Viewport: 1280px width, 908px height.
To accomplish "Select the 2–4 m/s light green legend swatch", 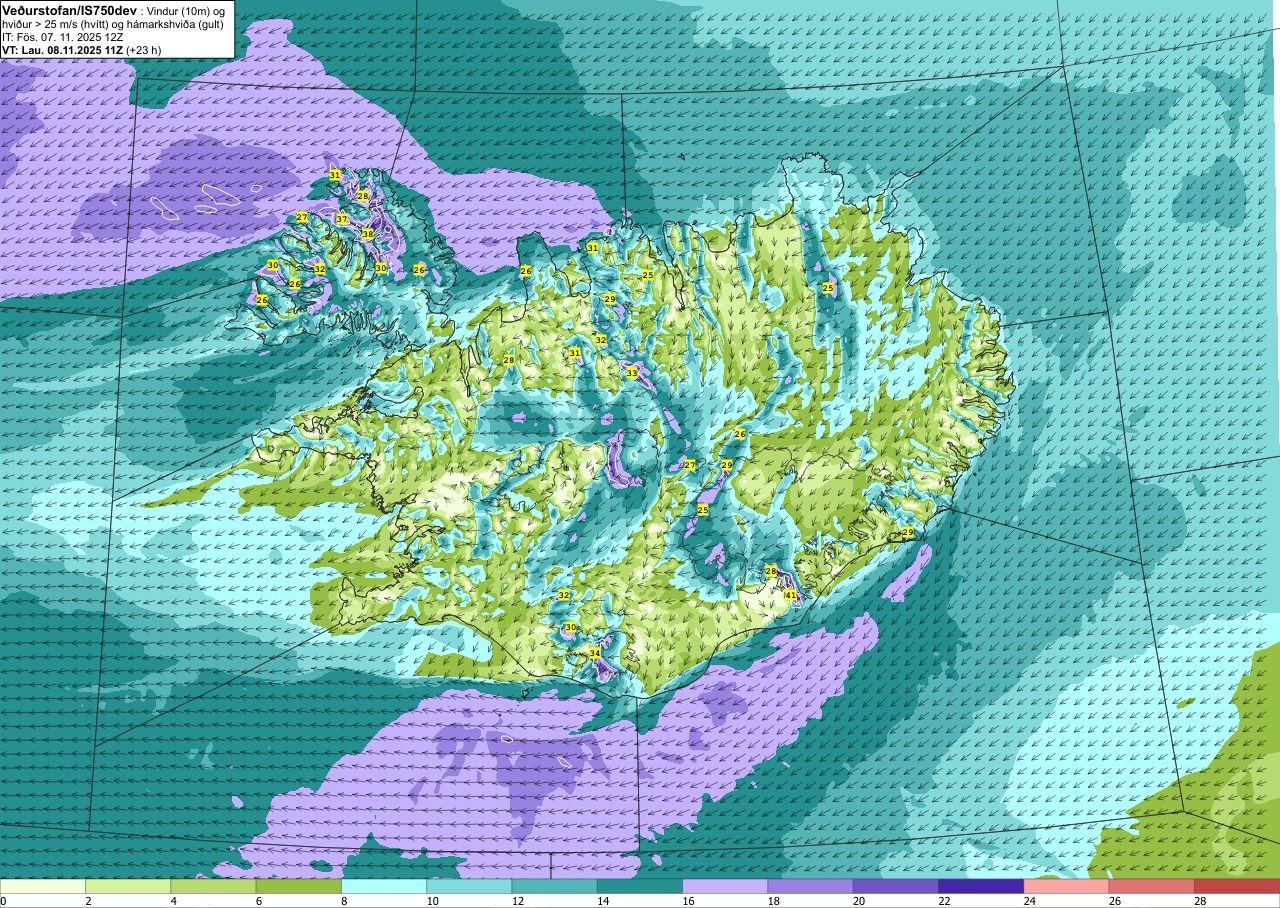I will 128,886.
